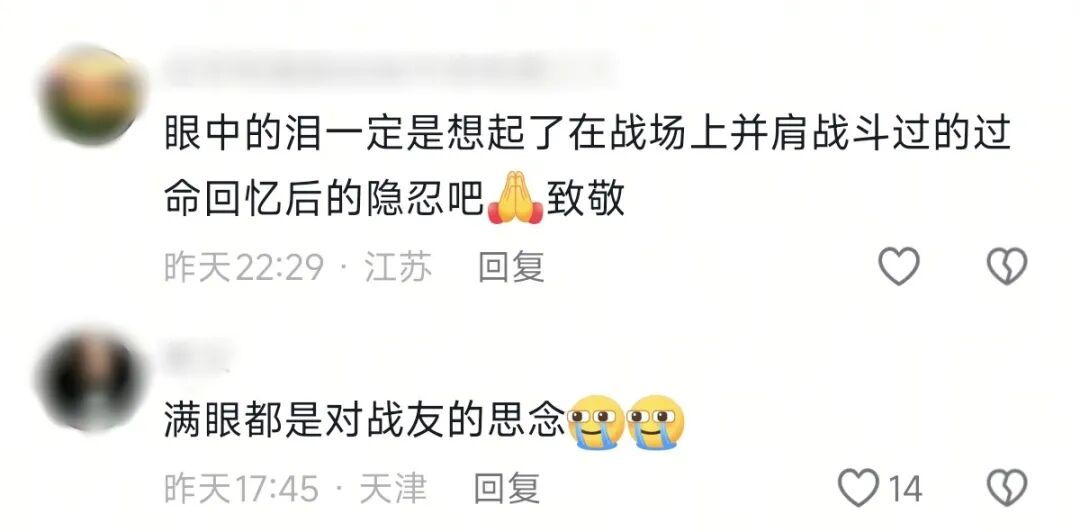This screenshot has height=532, width=1080.
Task: Like the comment posted from 江苏
Action: 899,266
